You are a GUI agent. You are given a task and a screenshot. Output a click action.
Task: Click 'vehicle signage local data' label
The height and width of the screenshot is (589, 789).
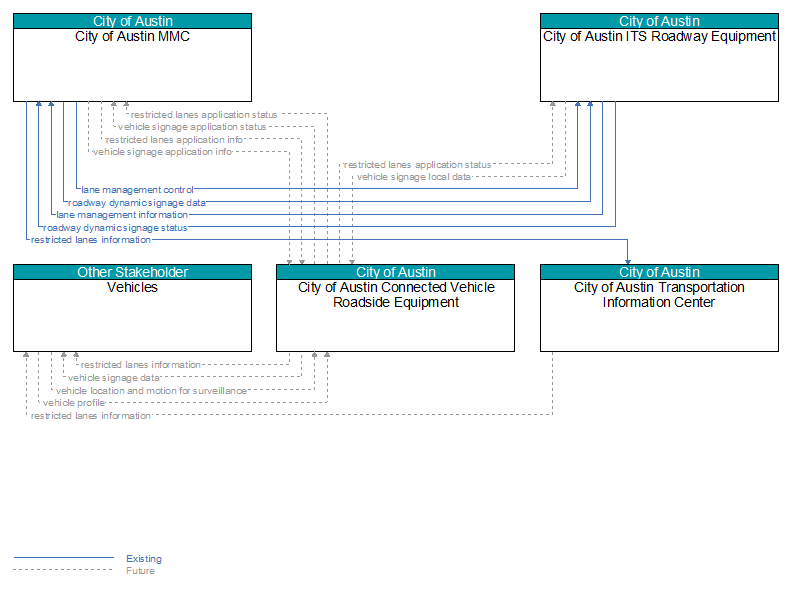click(414, 177)
